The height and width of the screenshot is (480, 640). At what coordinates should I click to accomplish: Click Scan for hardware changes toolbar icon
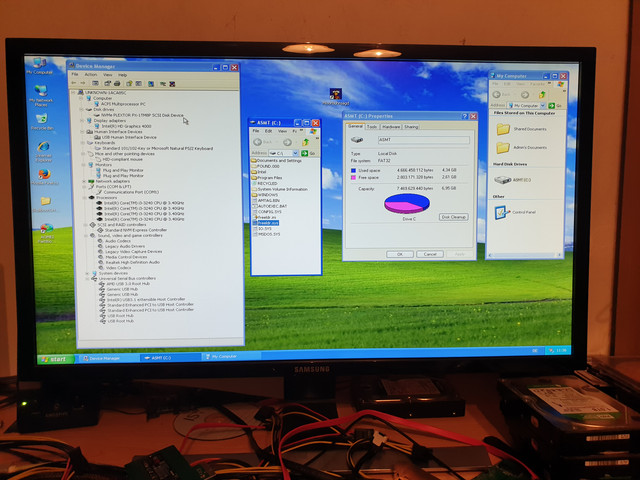(151, 84)
